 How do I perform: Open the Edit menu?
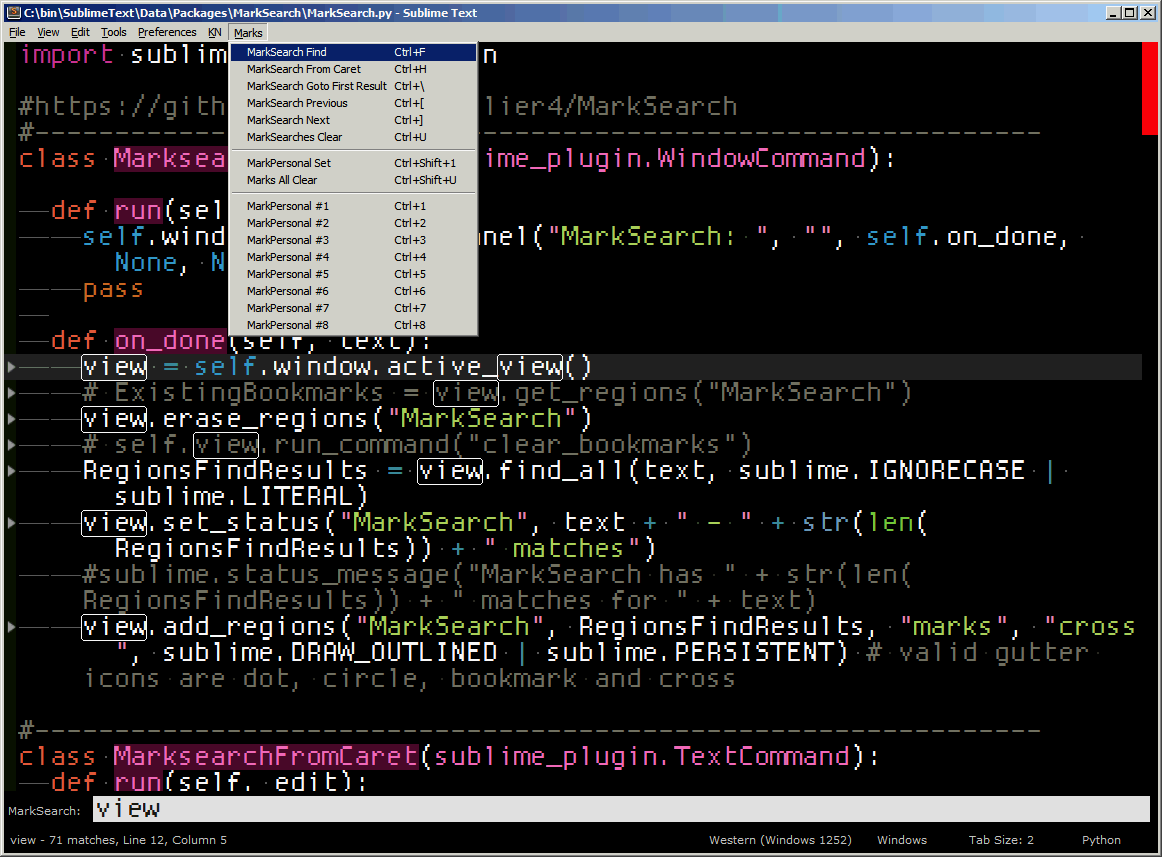click(x=80, y=33)
